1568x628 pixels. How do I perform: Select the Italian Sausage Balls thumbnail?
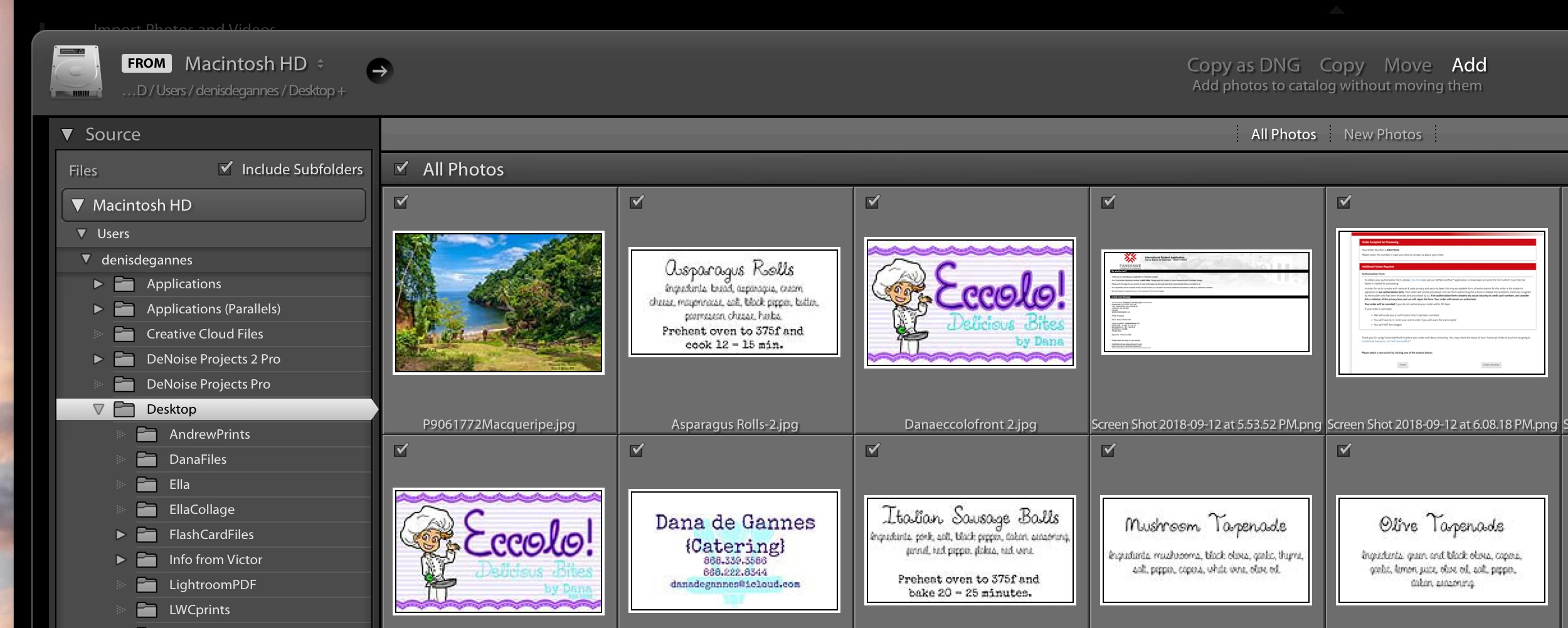point(970,550)
